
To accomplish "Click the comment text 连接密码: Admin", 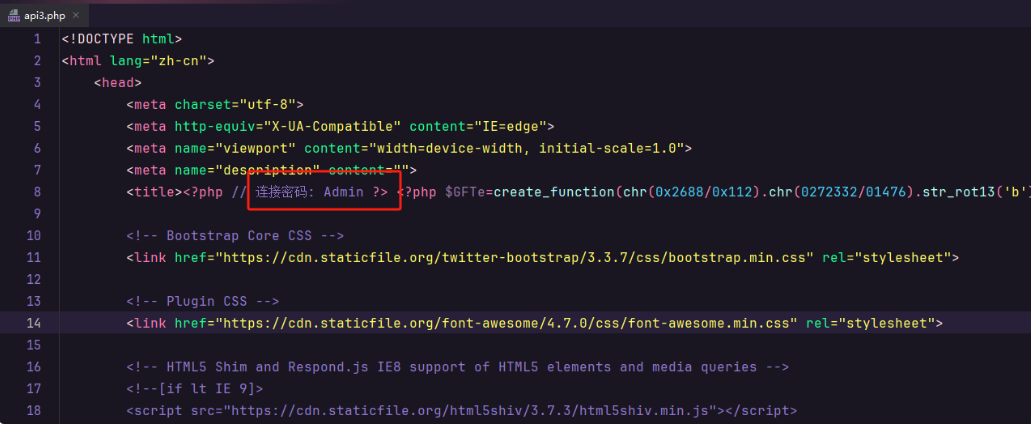I will pyautogui.click(x=309, y=192).
